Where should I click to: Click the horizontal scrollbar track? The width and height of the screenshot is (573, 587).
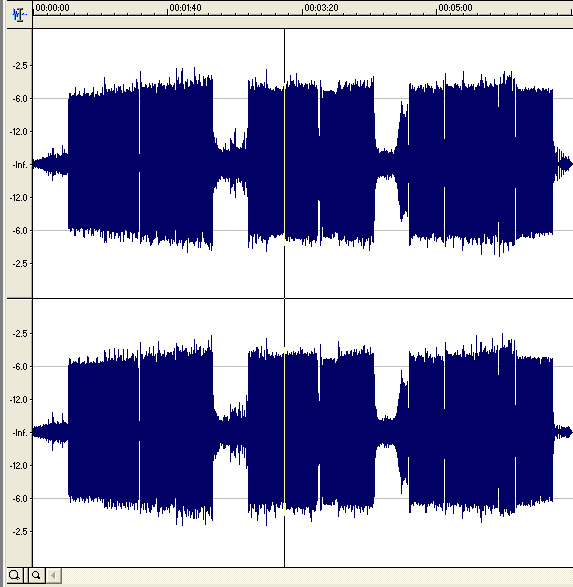point(317,575)
